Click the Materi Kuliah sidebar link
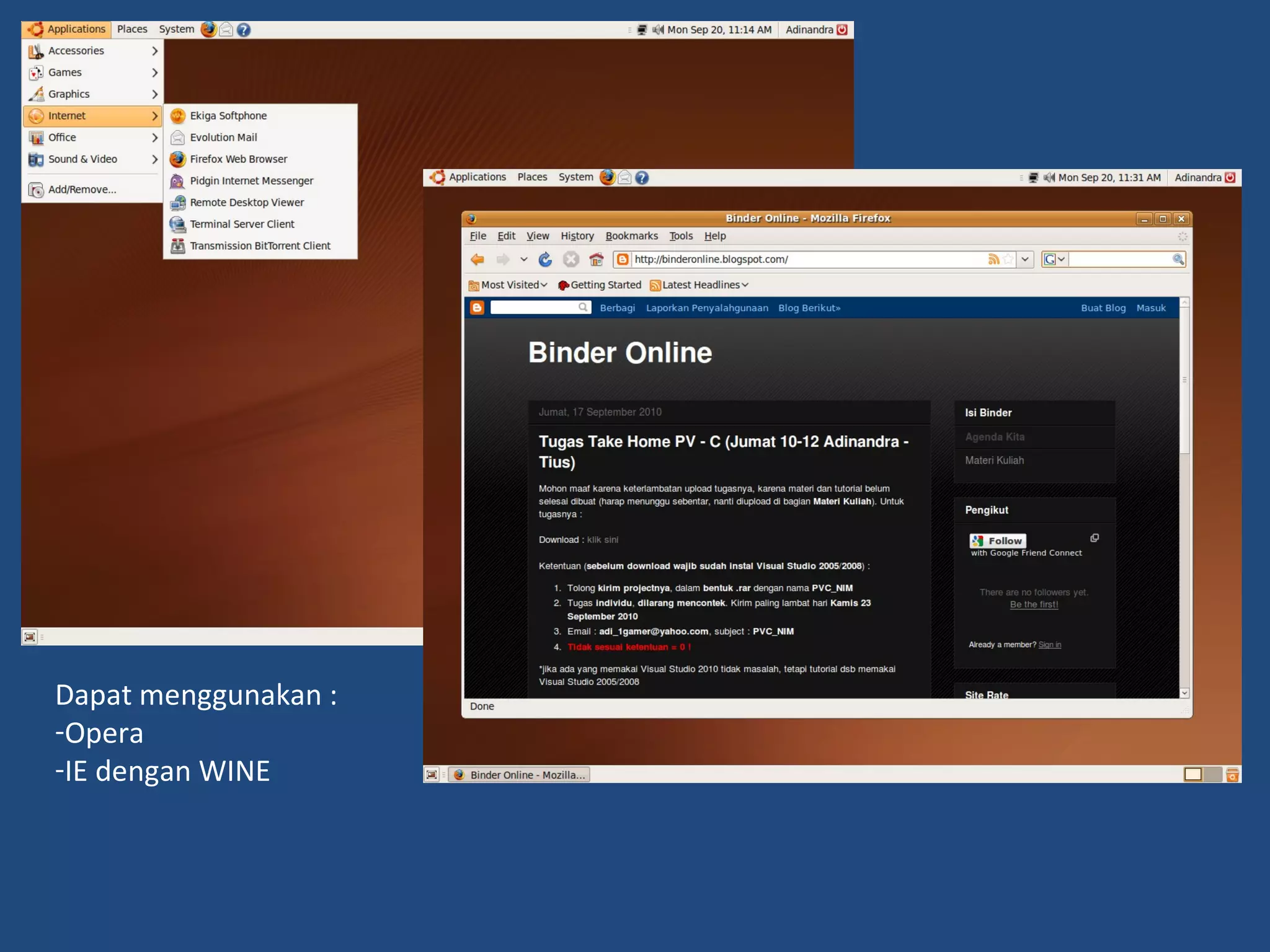 pos(994,461)
